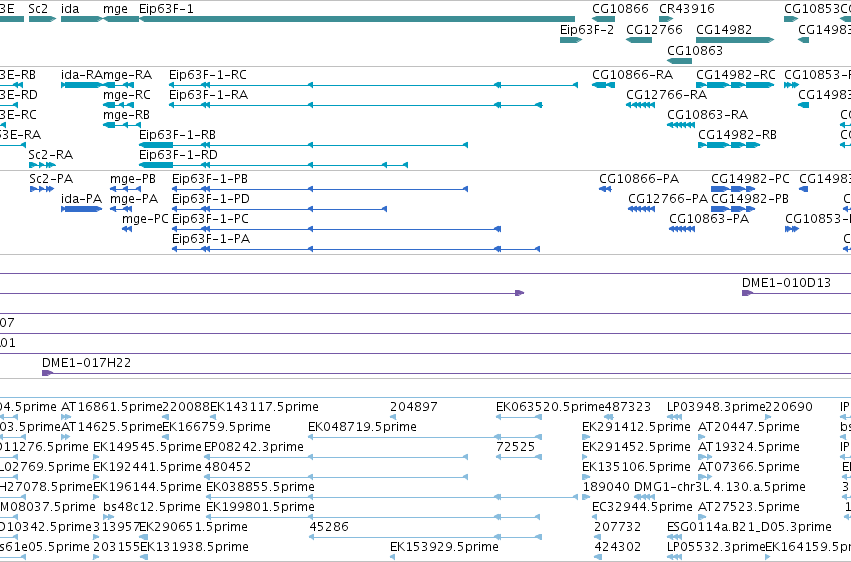
Task: Open the CG14982-PB protein label
Action: (750, 199)
